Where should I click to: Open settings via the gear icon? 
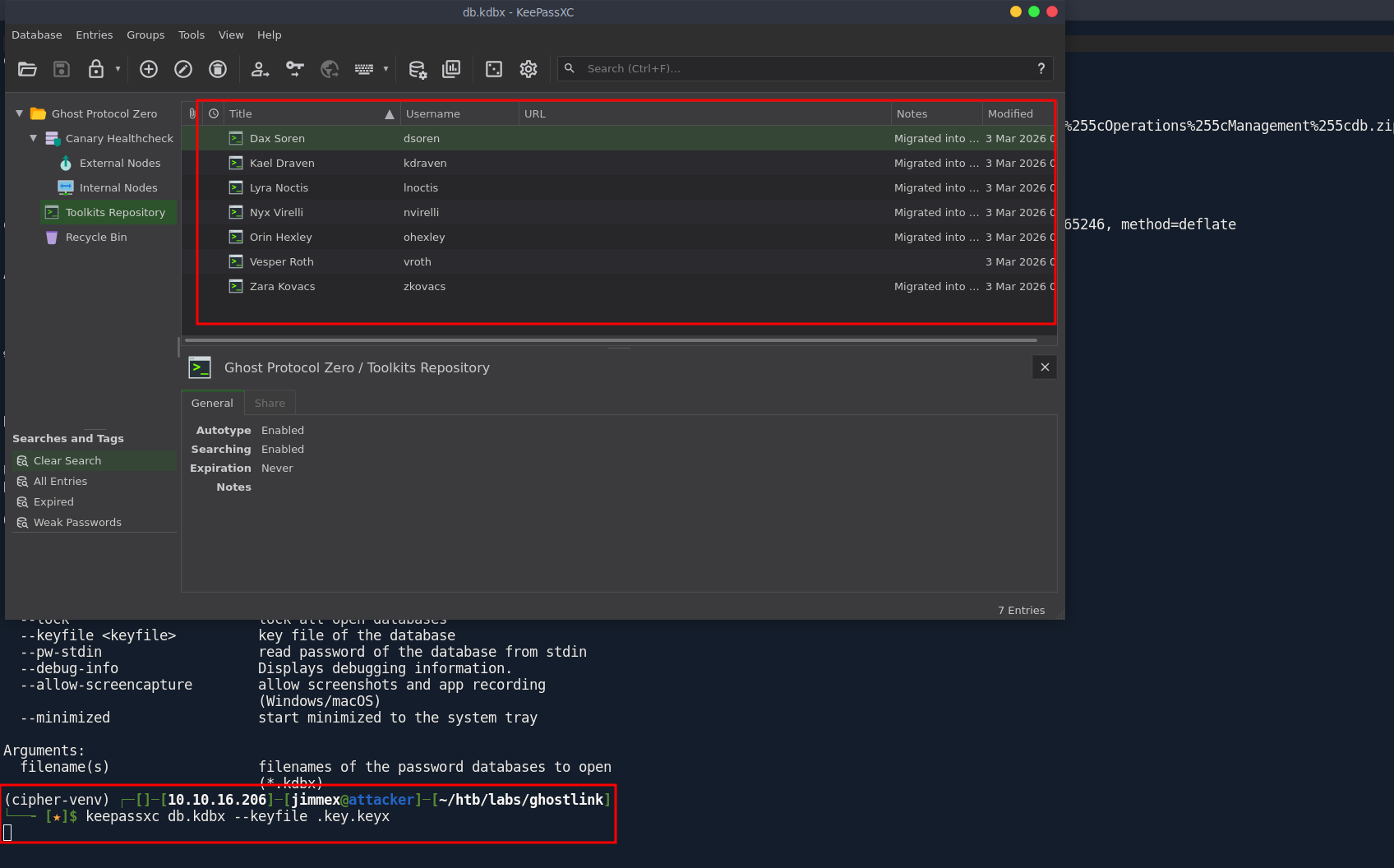(x=529, y=69)
